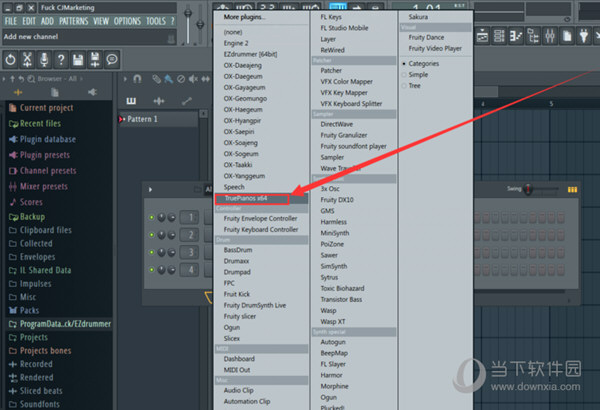Click the microphone recording icon
This screenshot has height=410, width=600.
click(x=44, y=59)
